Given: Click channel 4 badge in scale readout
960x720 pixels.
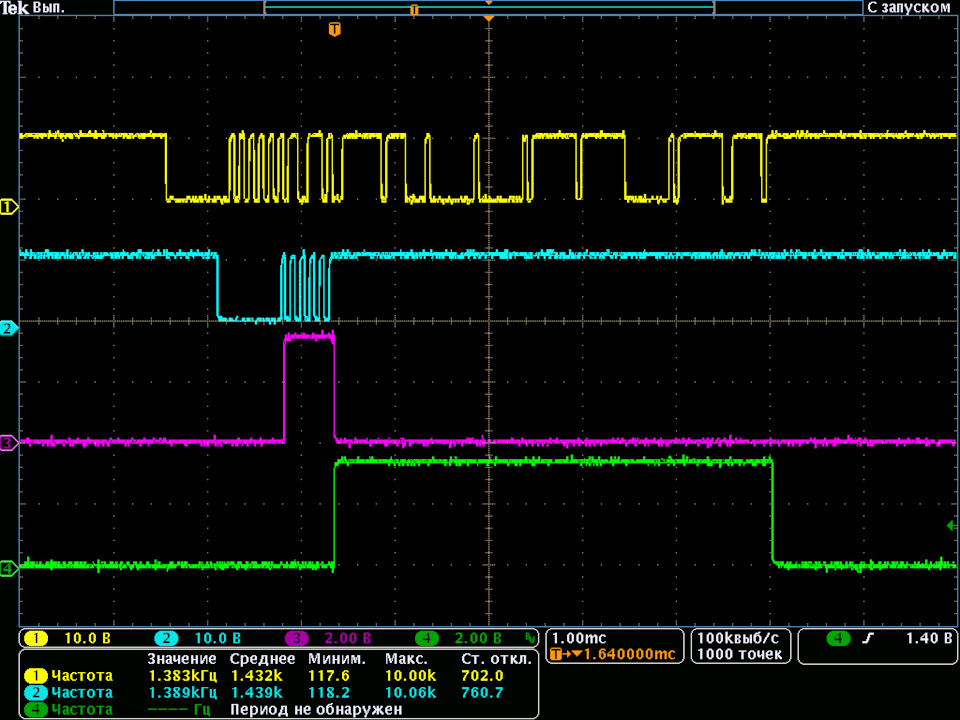Looking at the screenshot, I should click(x=427, y=639).
